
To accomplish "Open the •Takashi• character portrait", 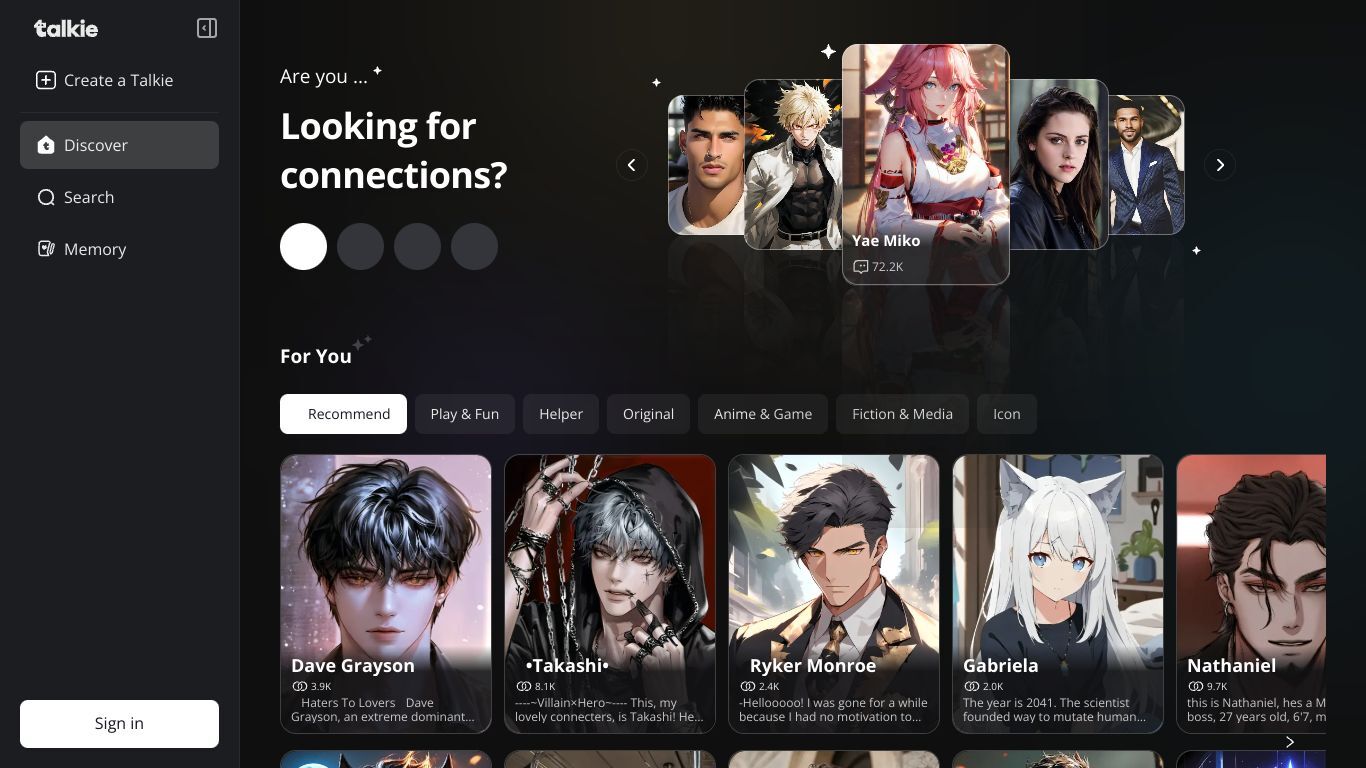I will tap(610, 594).
